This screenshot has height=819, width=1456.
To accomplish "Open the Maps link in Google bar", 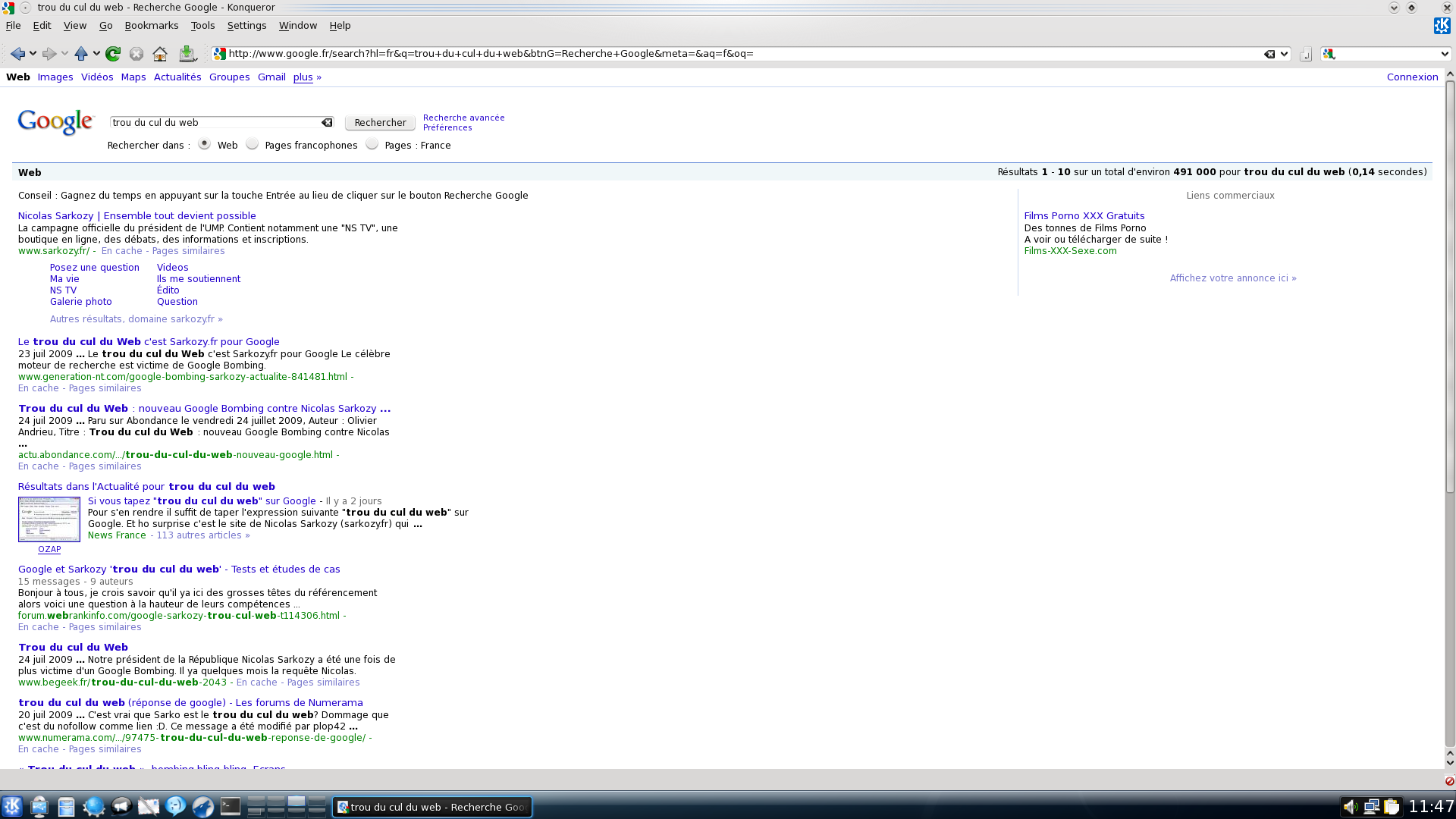I will pyautogui.click(x=133, y=77).
